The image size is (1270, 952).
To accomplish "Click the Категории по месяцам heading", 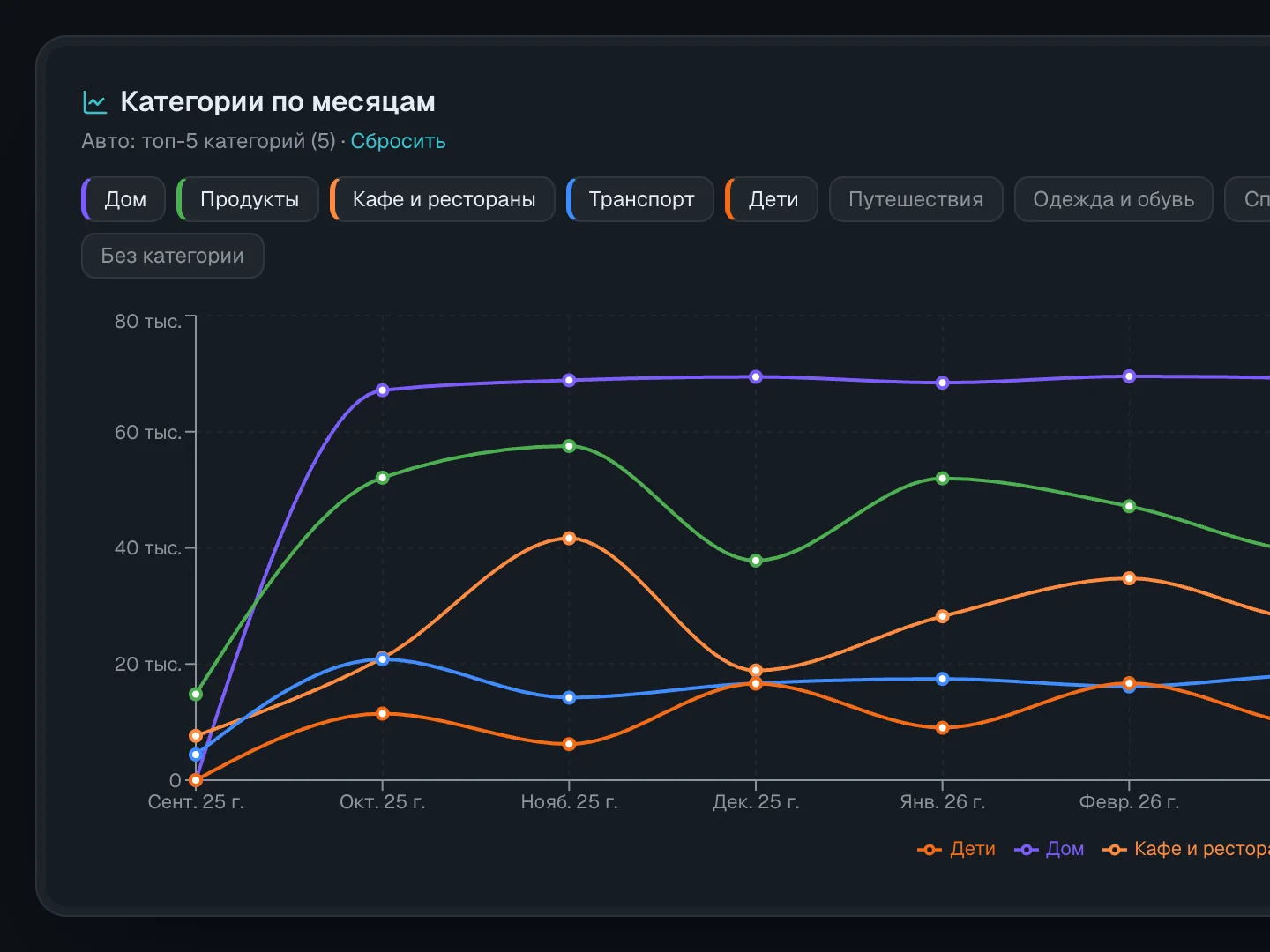I will tap(278, 102).
